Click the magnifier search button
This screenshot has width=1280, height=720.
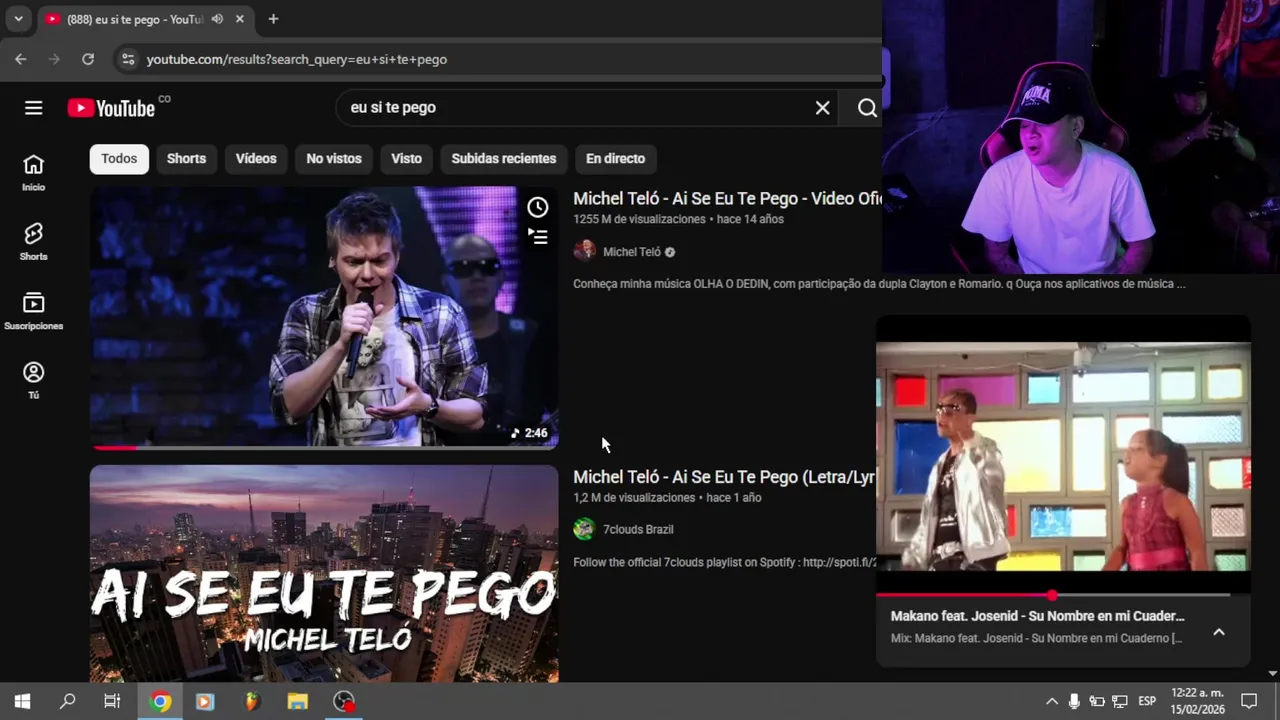tap(867, 108)
